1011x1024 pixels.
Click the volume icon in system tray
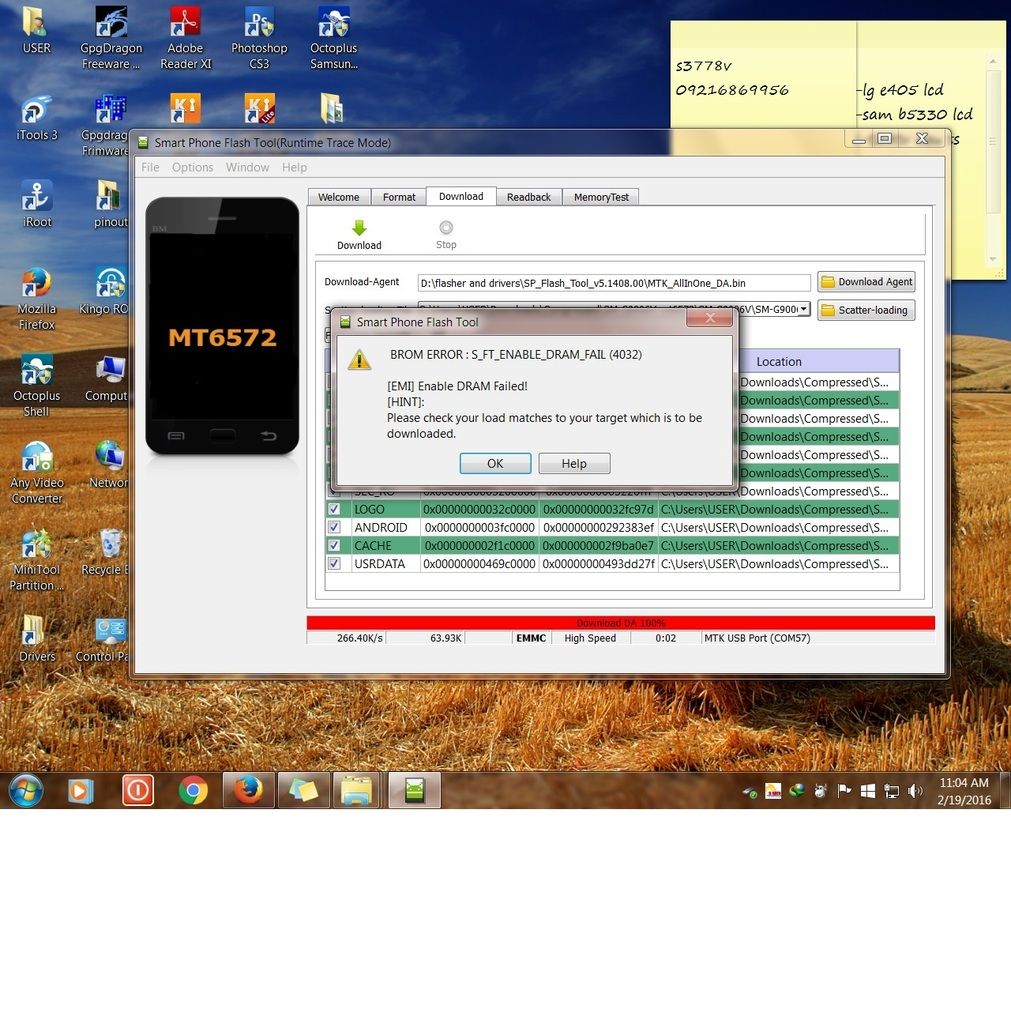pos(914,791)
